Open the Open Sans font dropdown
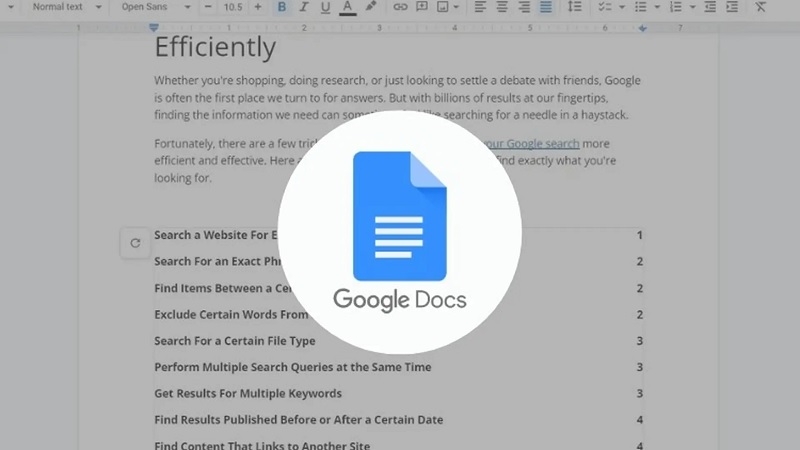 [x=156, y=7]
